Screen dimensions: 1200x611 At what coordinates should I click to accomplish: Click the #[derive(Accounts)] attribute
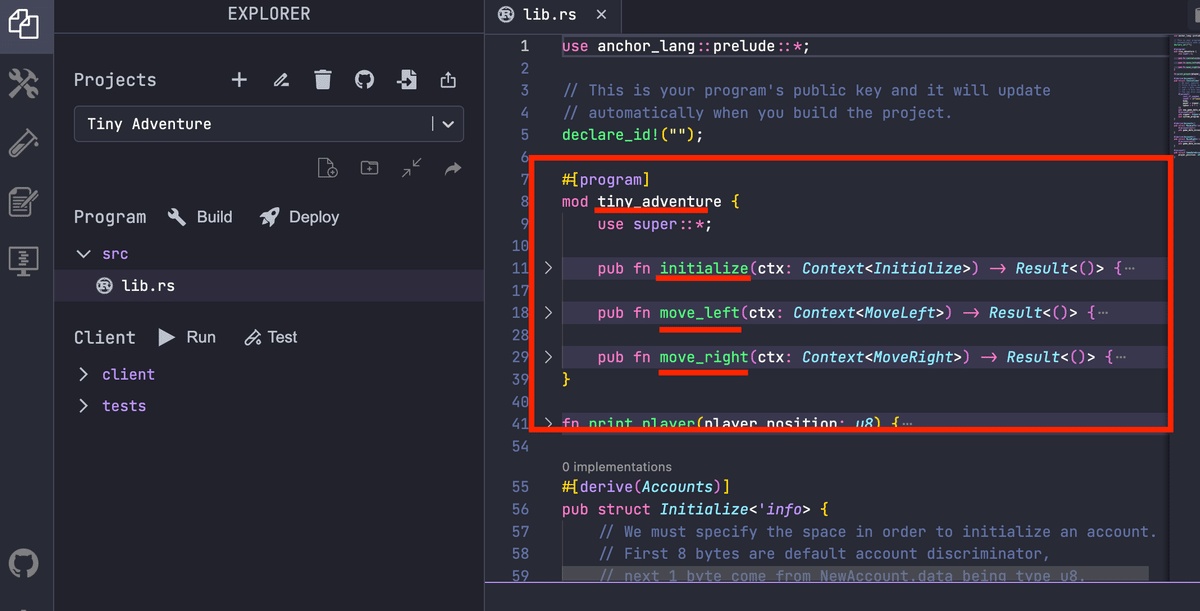pos(646,487)
